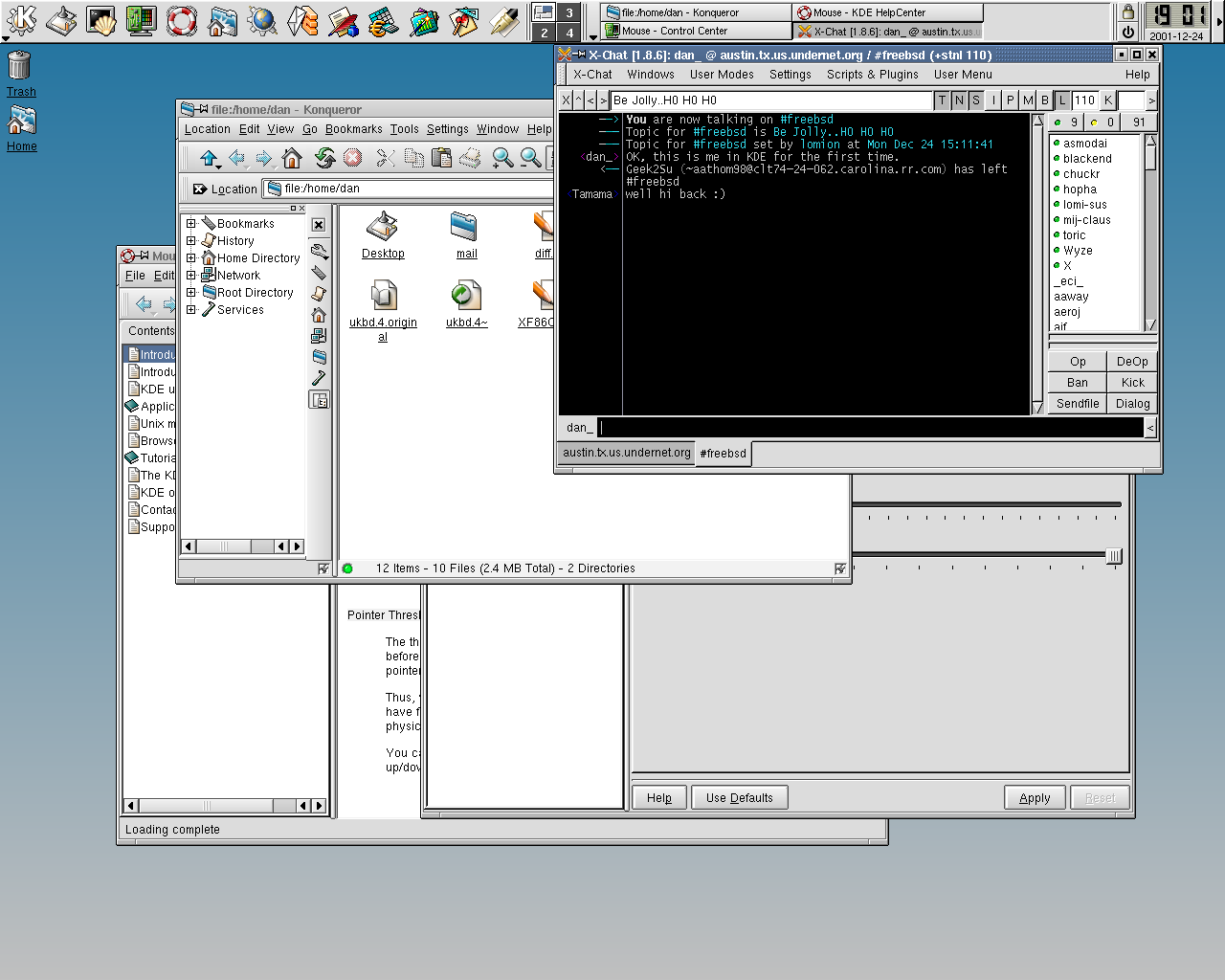Click Konqueror sidebar horizontal scrollbar

[243, 546]
